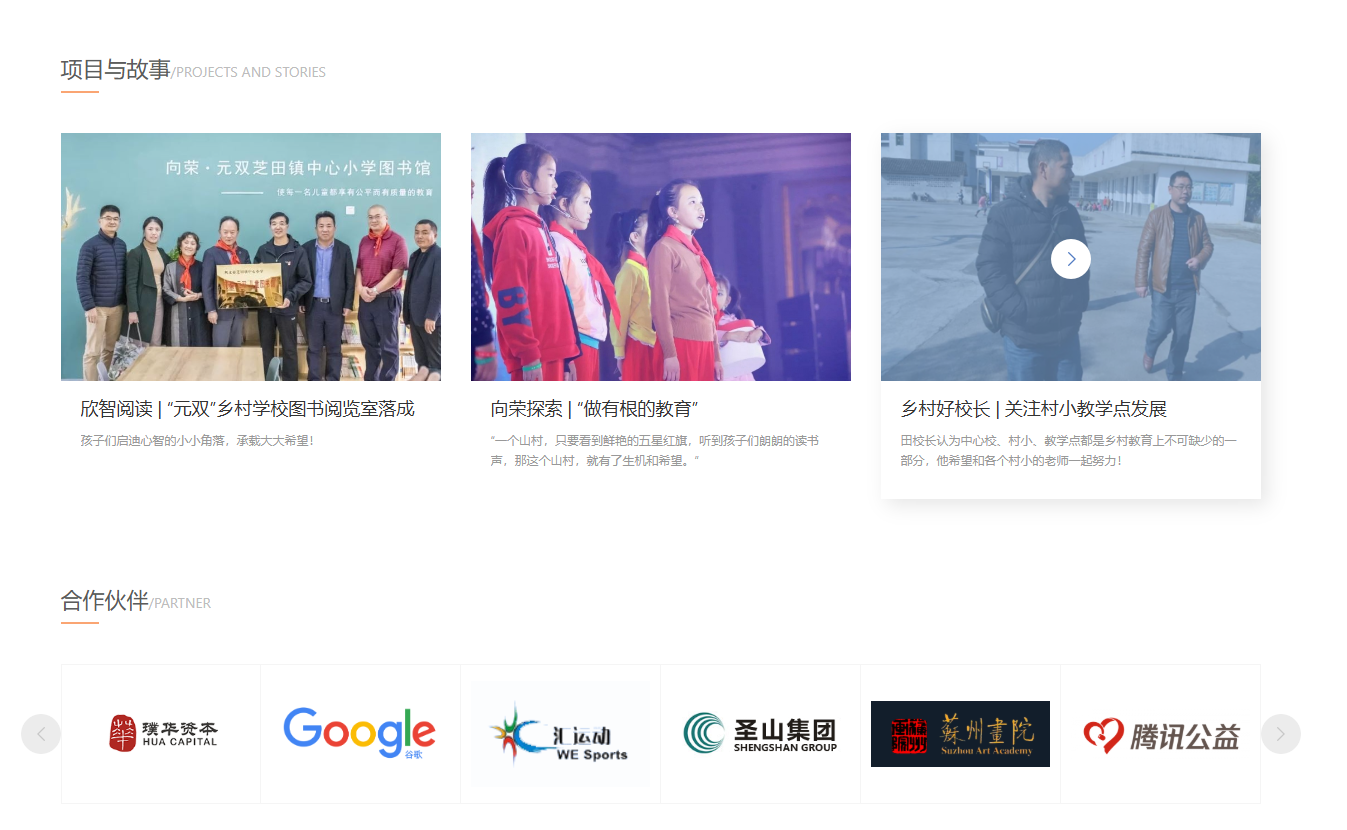Image resolution: width=1347 pixels, height=830 pixels.
Task: Click the PROJECTS AND STORIES subtitle text
Action: (x=250, y=72)
